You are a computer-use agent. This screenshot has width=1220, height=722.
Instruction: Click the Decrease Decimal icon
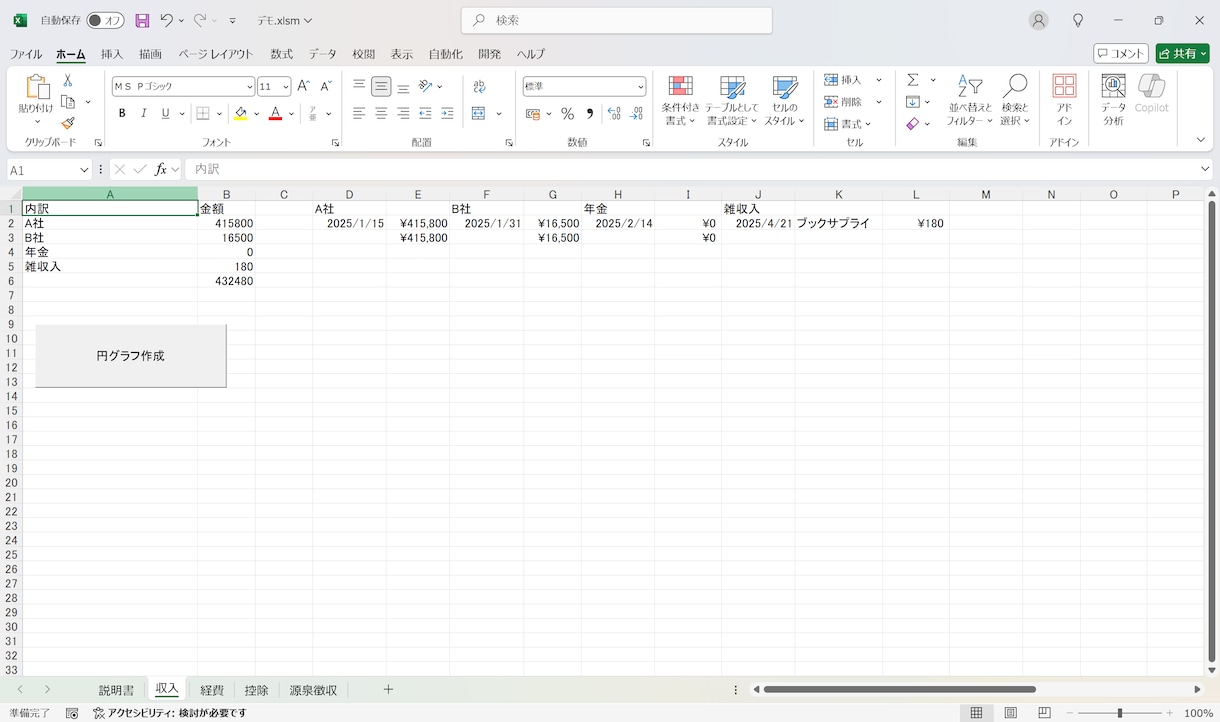[x=636, y=114]
